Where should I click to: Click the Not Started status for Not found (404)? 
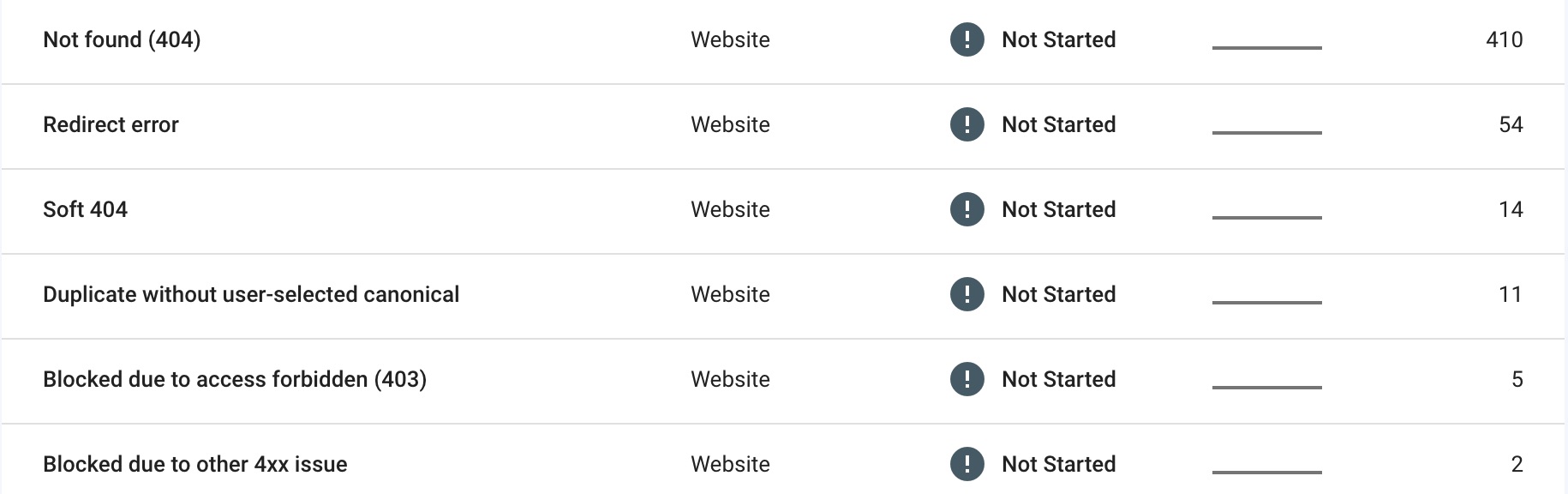pos(1059,39)
